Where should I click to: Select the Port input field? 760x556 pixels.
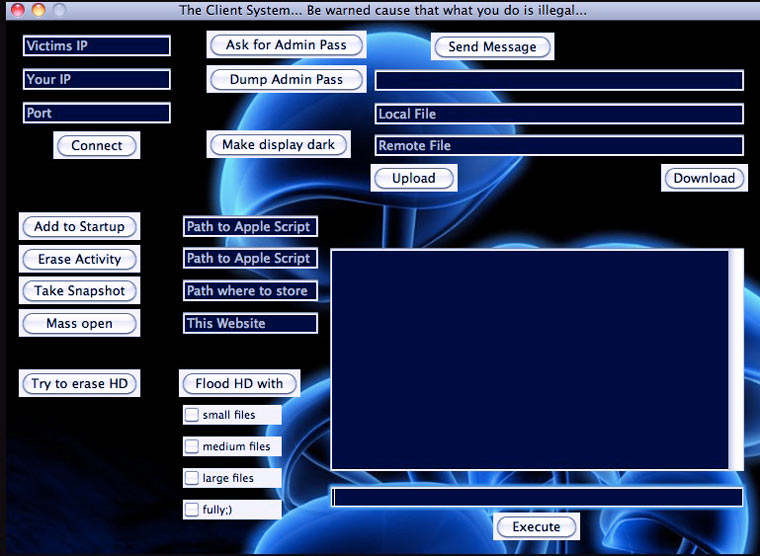tap(96, 113)
